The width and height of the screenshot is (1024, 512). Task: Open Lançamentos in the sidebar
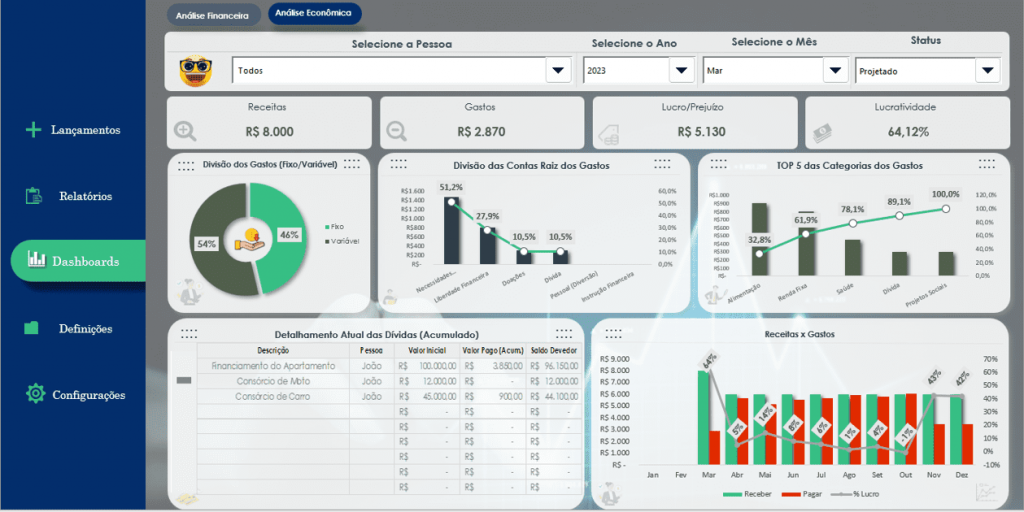click(86, 130)
